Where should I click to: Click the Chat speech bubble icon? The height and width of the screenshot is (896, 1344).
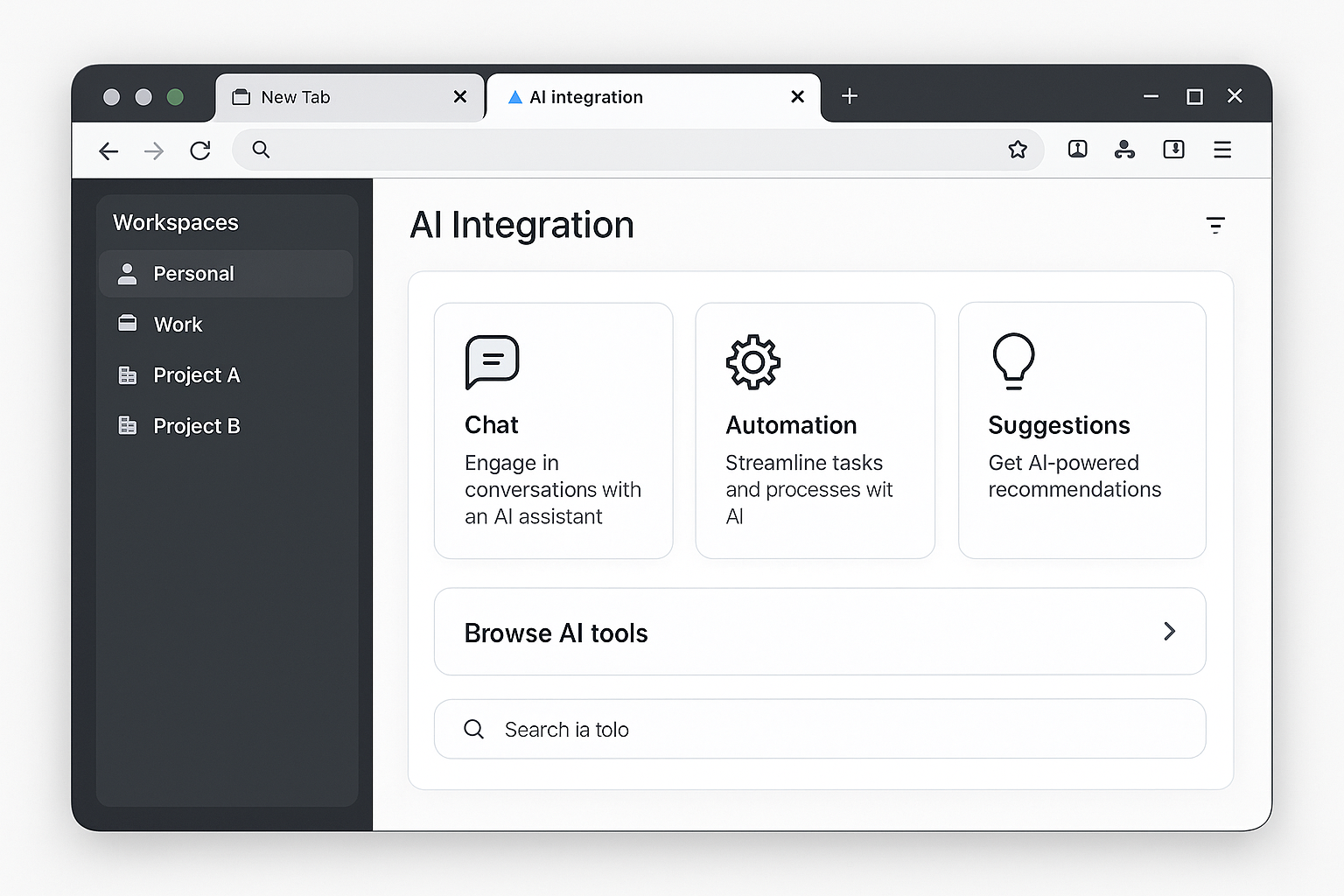click(492, 361)
